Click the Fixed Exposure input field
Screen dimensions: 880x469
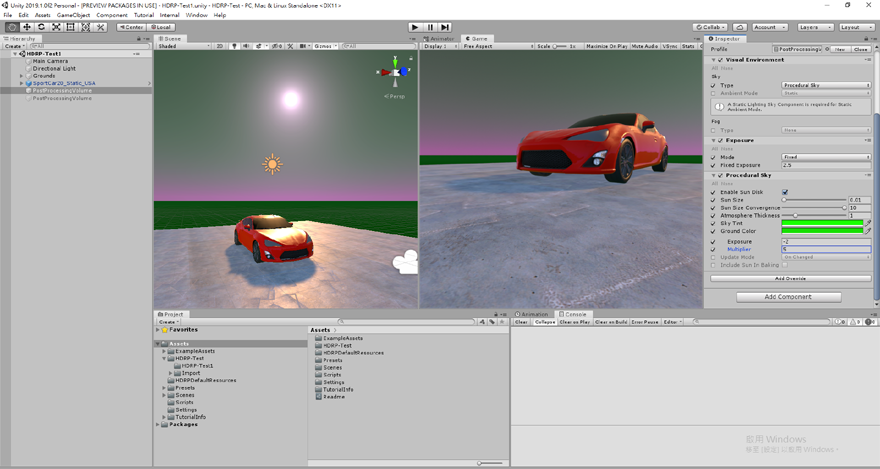826,165
